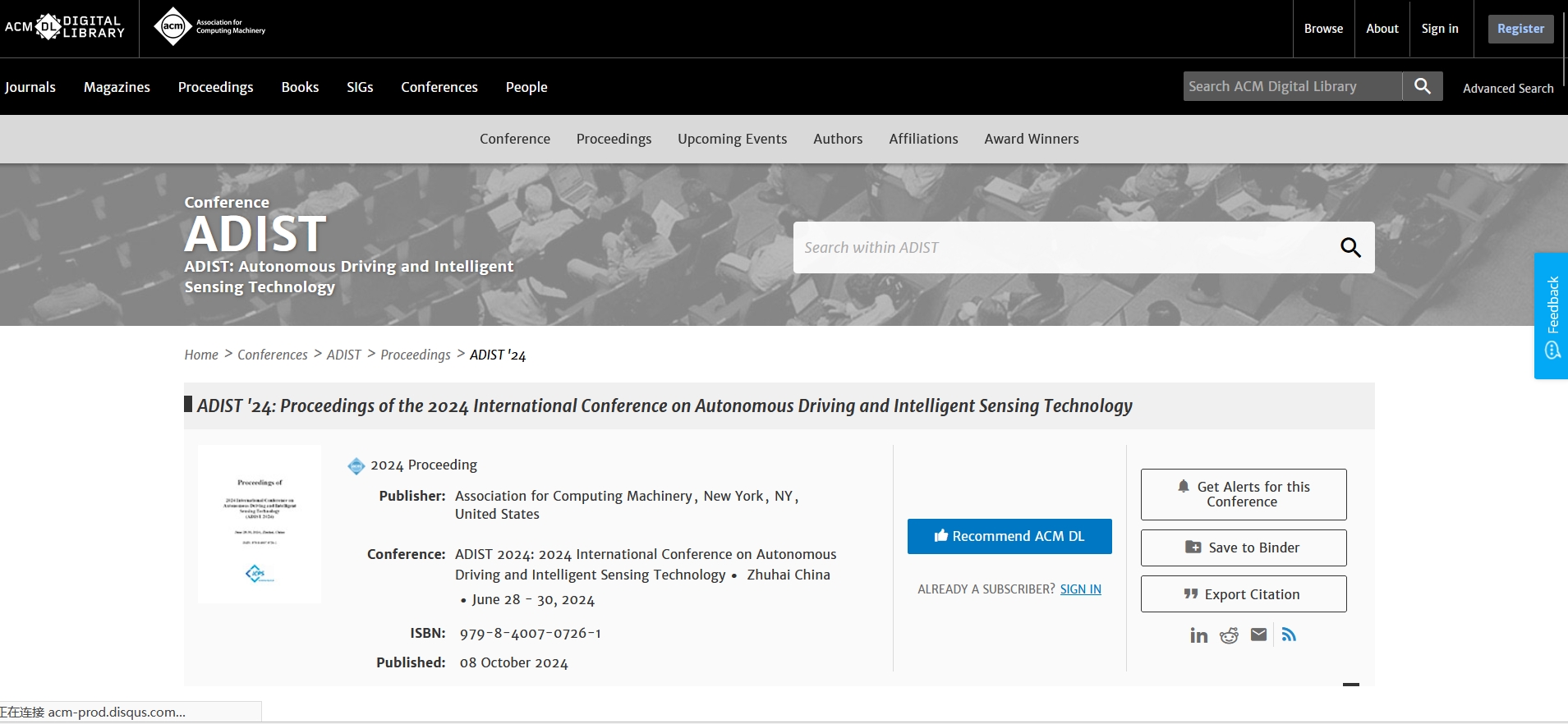
Task: Open Proceedings in the top navigation bar
Action: [216, 87]
